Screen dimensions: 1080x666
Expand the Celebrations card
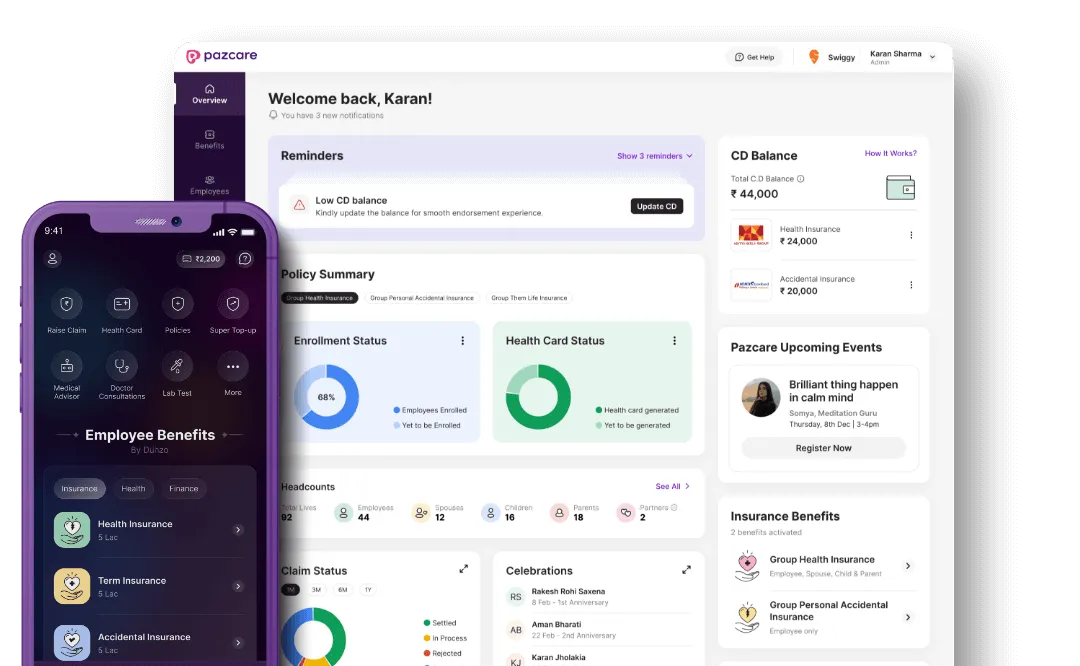tap(686, 570)
